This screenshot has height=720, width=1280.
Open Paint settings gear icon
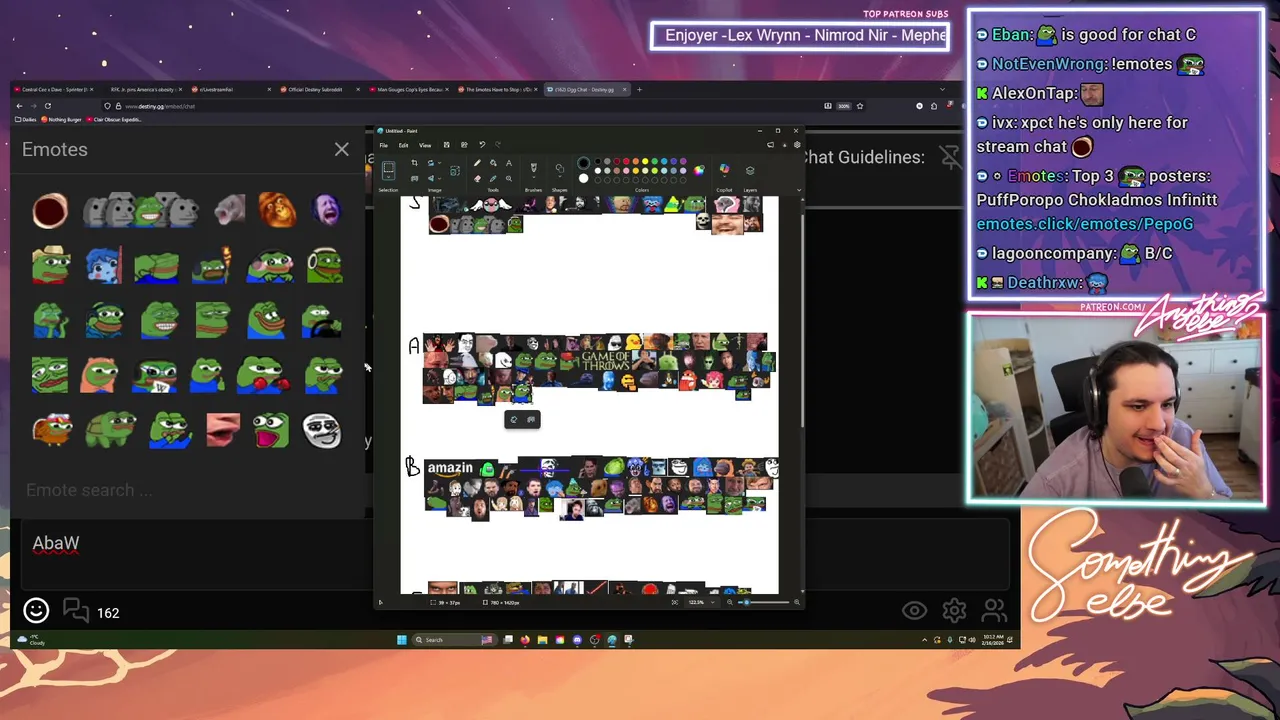(797, 145)
